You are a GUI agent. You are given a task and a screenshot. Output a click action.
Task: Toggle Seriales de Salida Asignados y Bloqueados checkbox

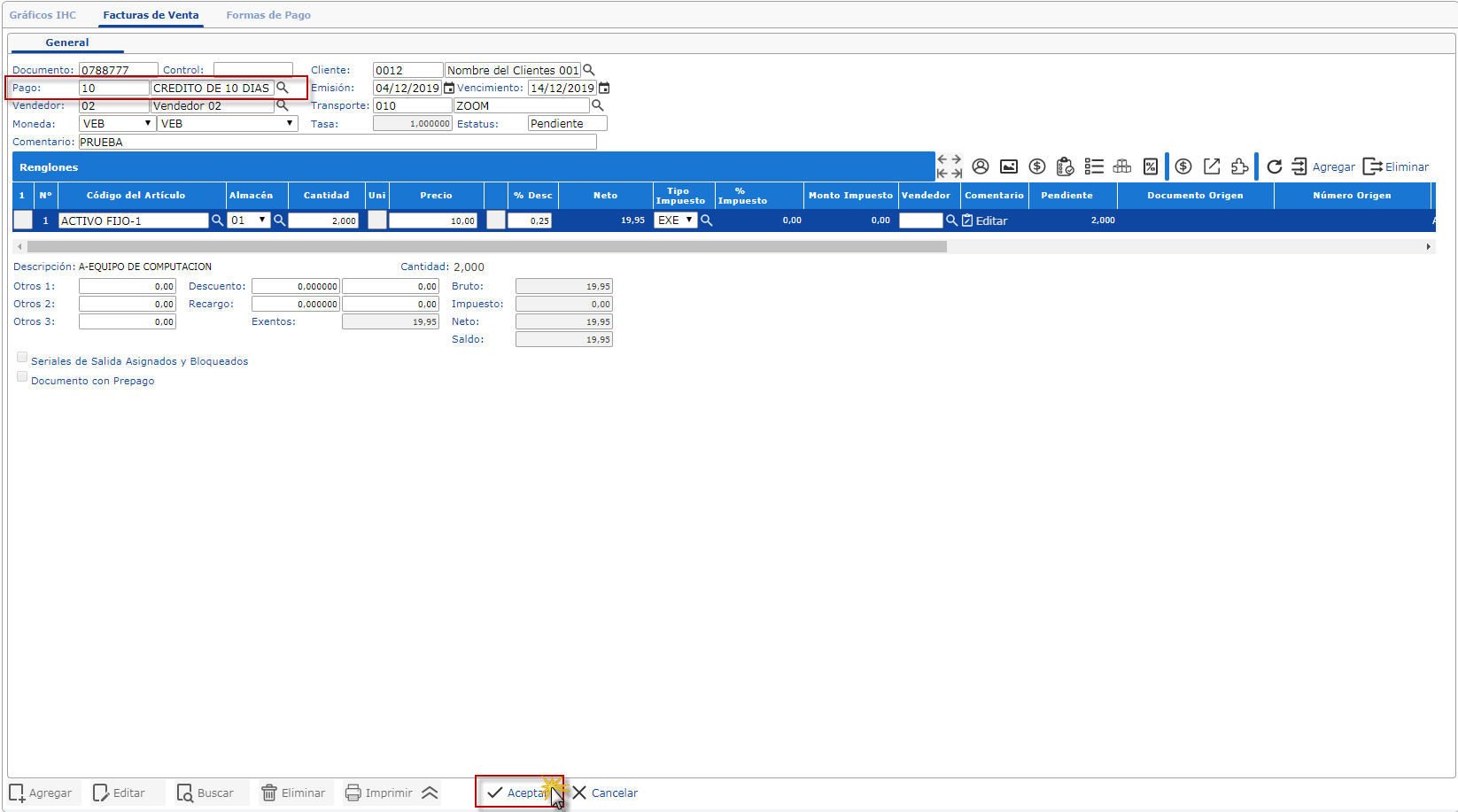22,358
